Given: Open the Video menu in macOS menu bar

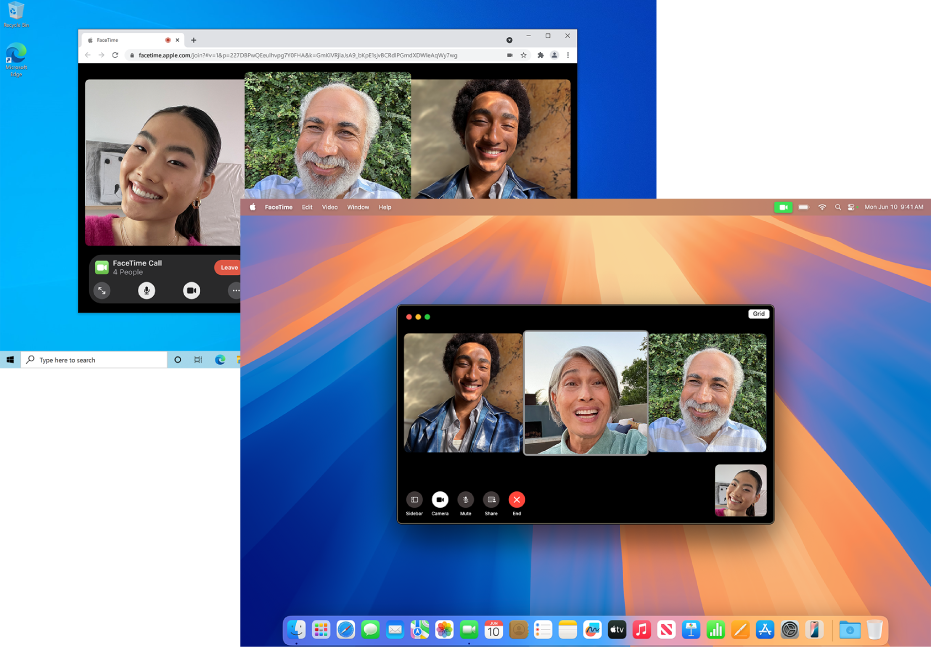Looking at the screenshot, I should point(330,207).
